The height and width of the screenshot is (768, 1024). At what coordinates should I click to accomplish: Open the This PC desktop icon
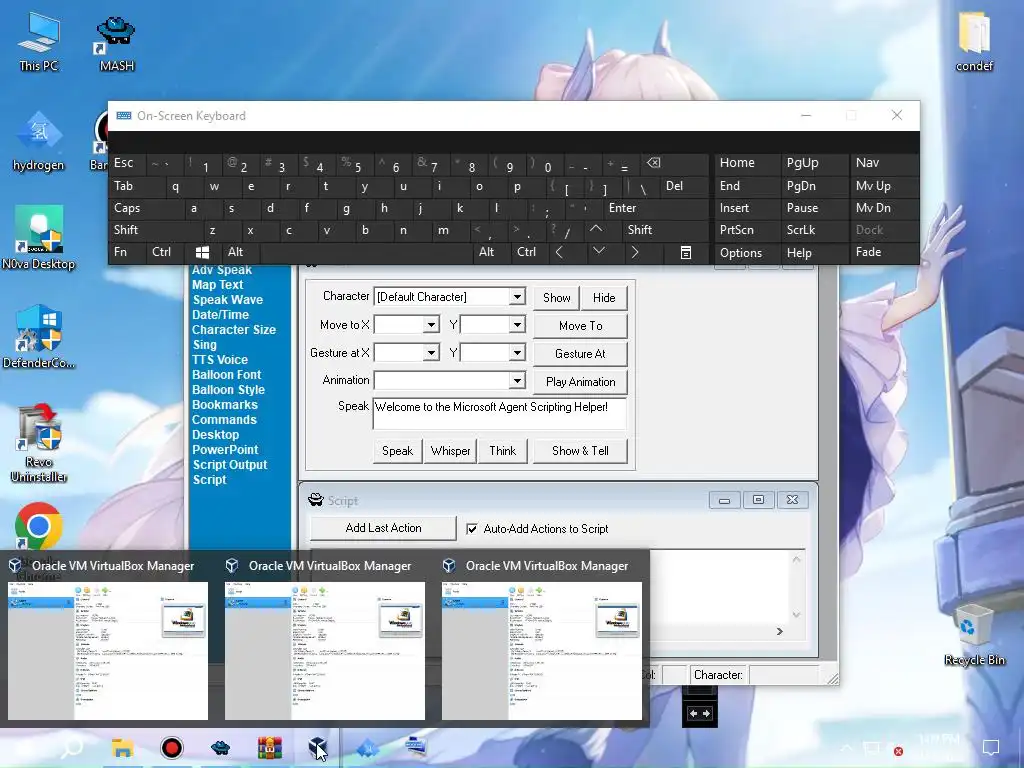(x=39, y=42)
